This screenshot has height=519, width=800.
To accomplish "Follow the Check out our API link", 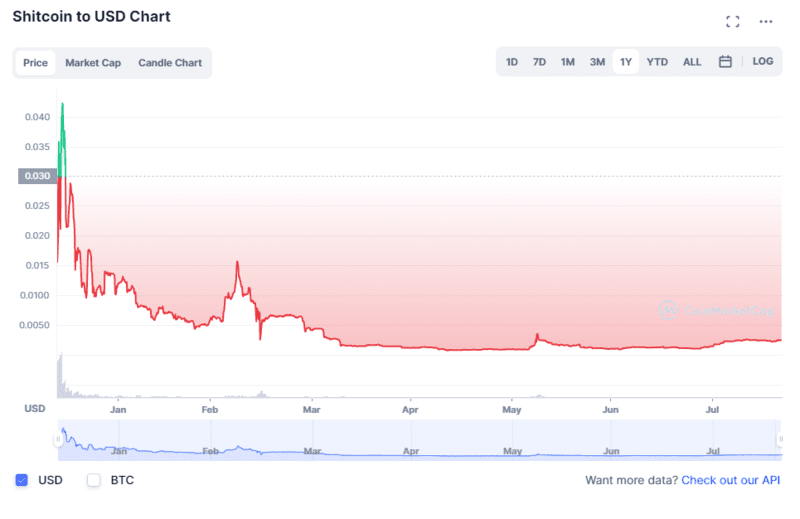I will pyautogui.click(x=730, y=480).
